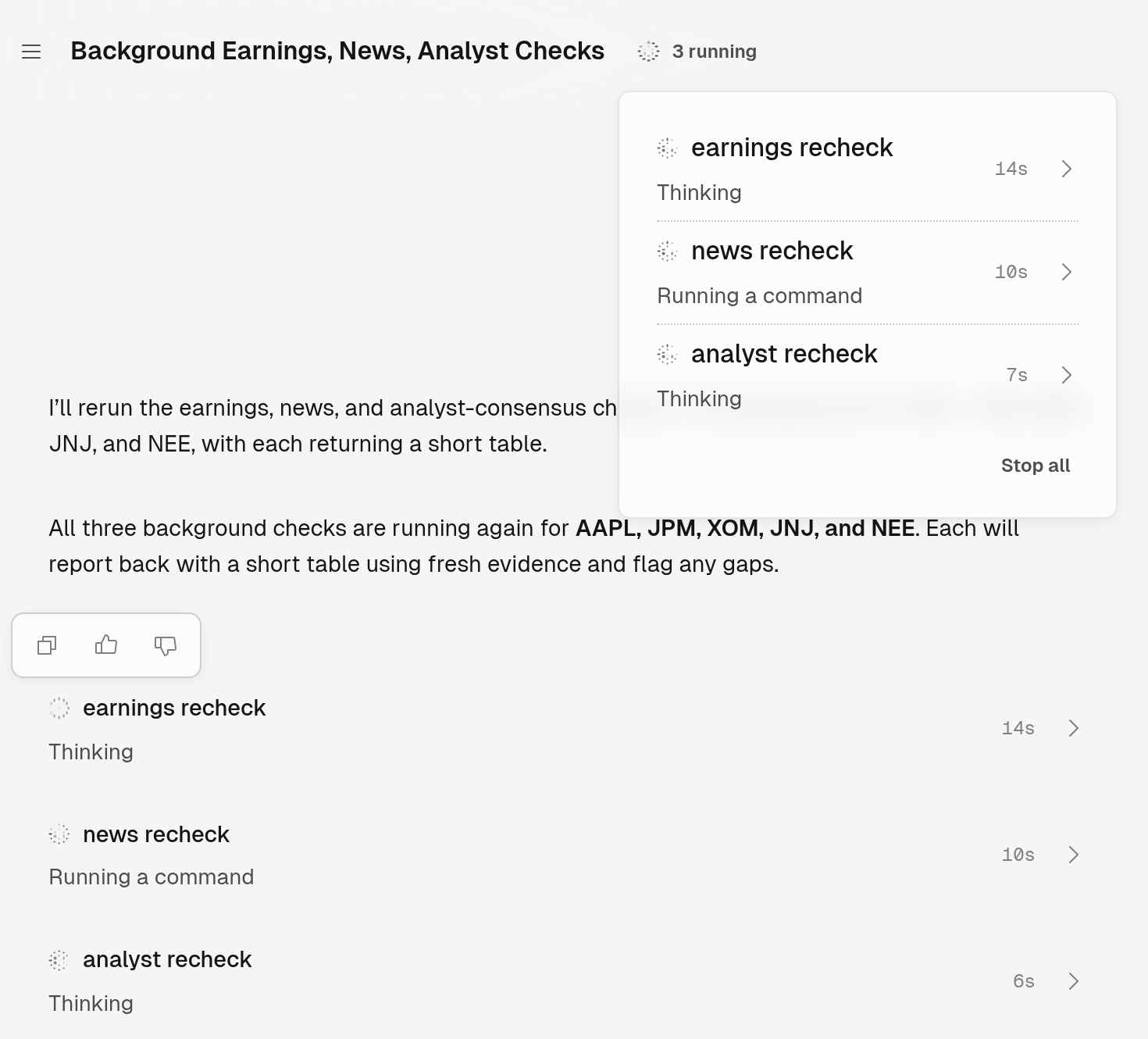The width and height of the screenshot is (1148, 1039).
Task: Expand news recheck chevron in popup
Action: tap(1067, 272)
